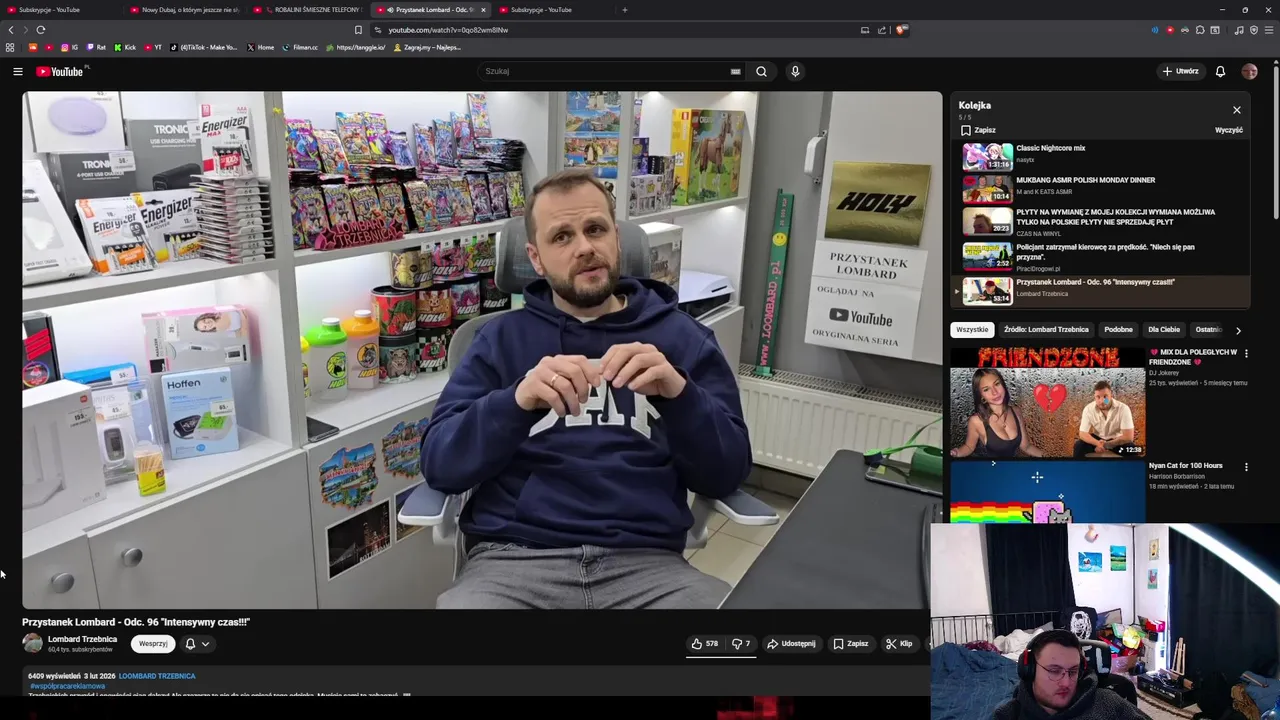The image size is (1280, 720).
Task: Open the Kick bookmark
Action: coord(124,47)
